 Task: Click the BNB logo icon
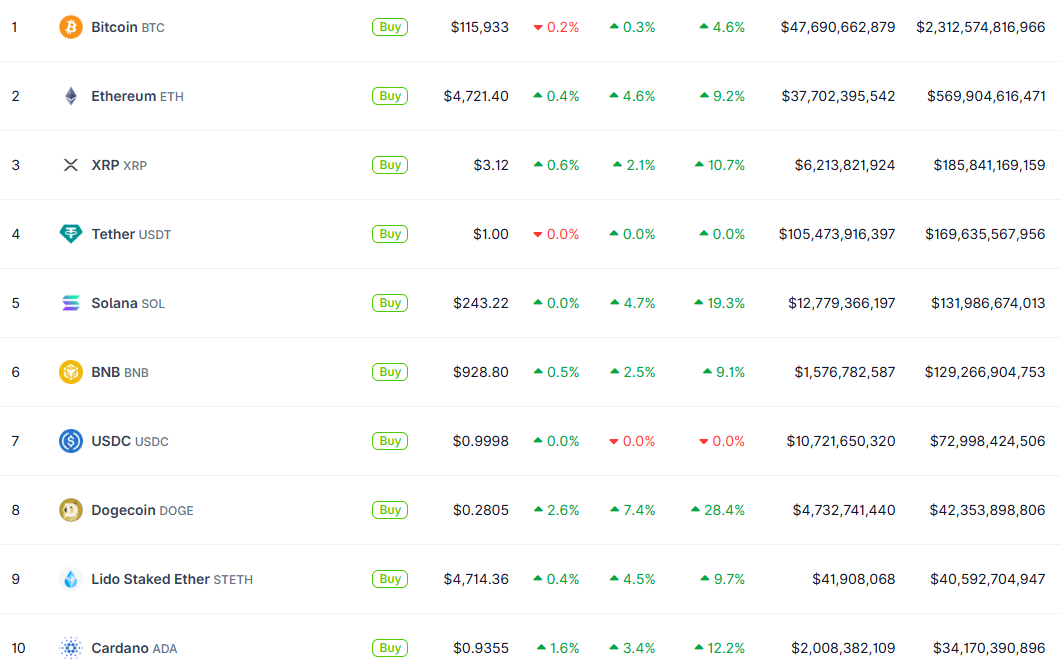(70, 372)
